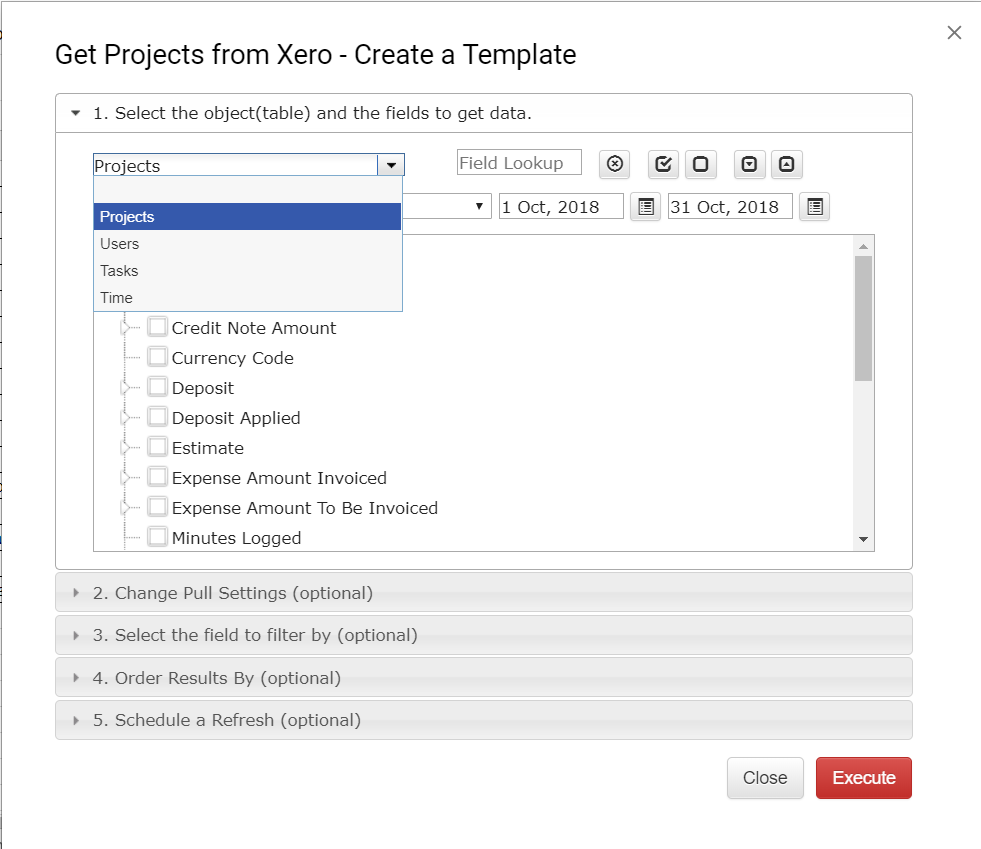Click the Close button
981x849 pixels.
[765, 778]
